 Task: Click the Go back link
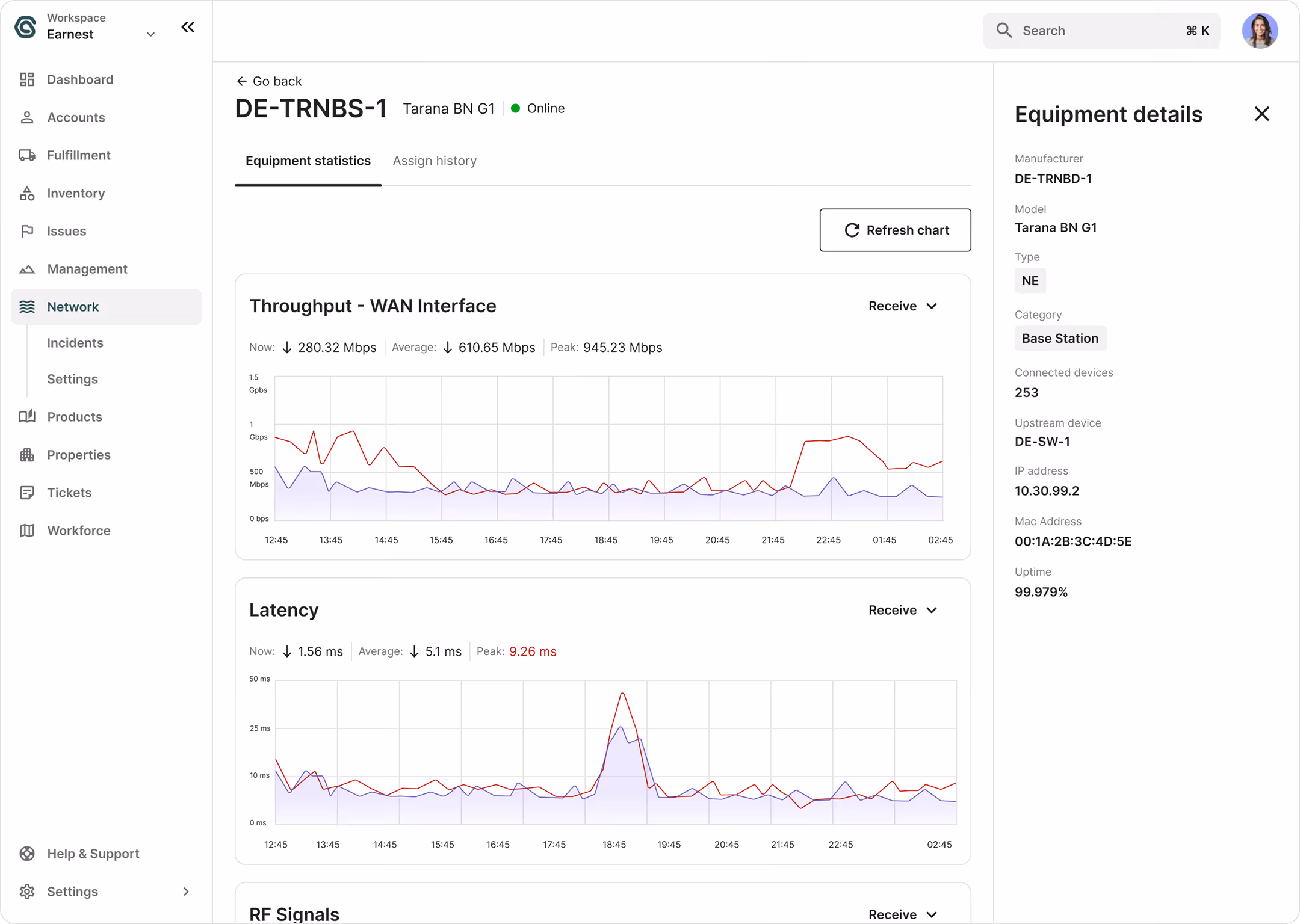pyautogui.click(x=268, y=81)
